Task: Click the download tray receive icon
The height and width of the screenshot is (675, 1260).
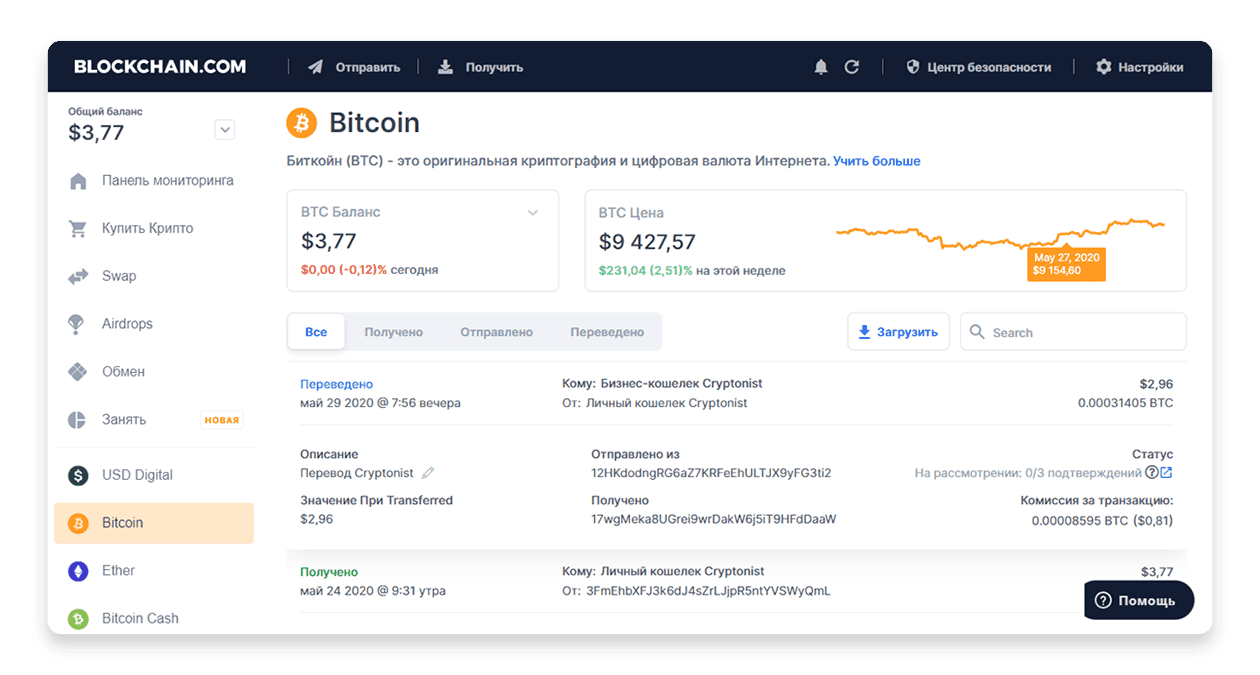Action: pyautogui.click(x=445, y=67)
